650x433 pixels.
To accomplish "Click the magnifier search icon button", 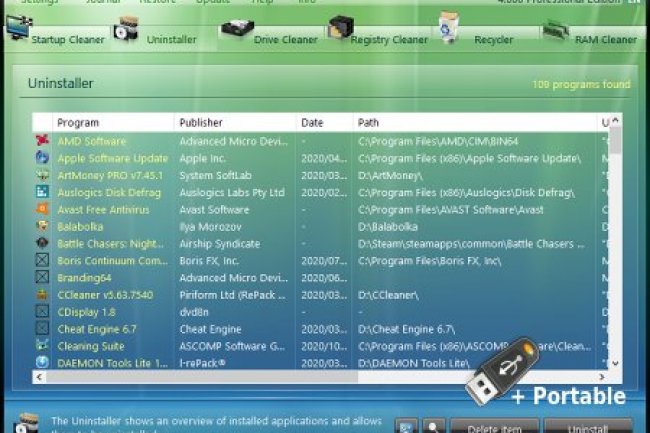I will [434, 427].
